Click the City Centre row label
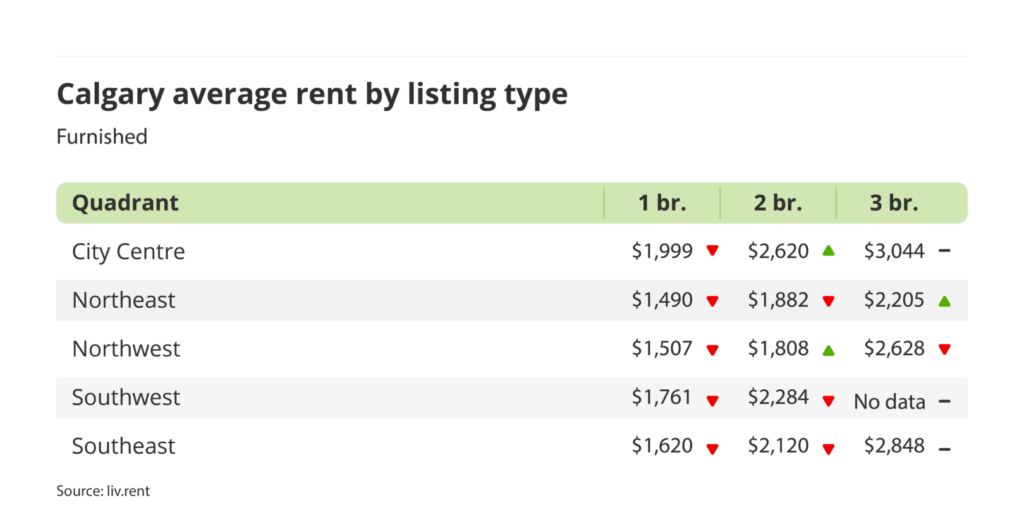The height and width of the screenshot is (529, 1024). tap(128, 251)
